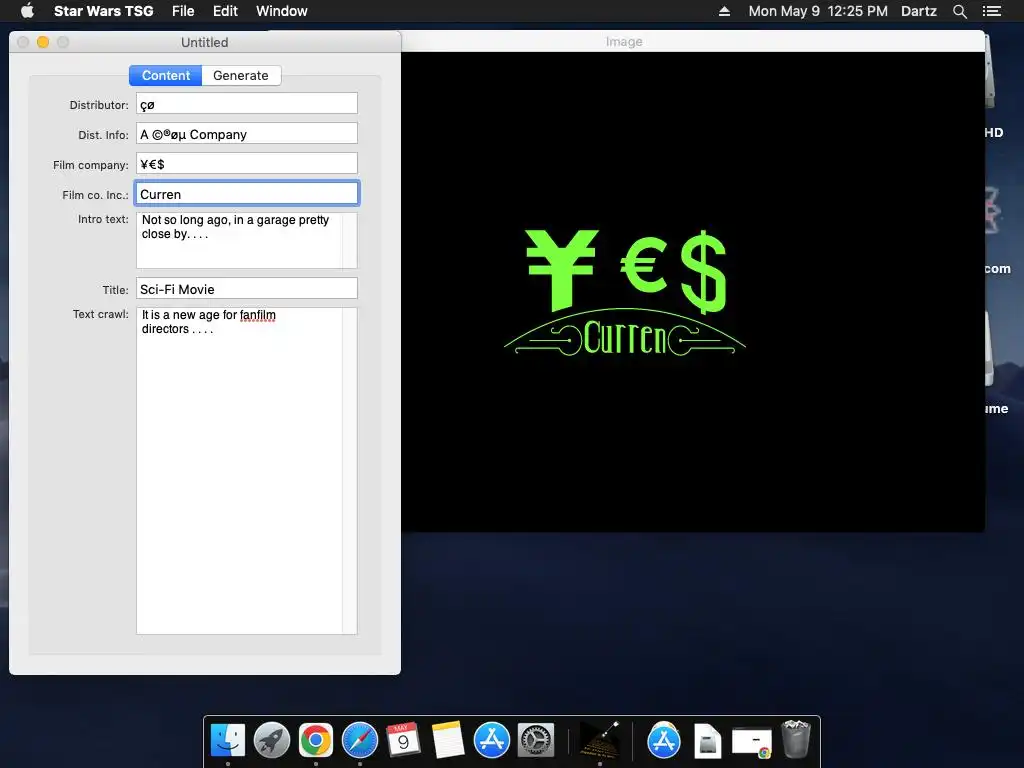Image resolution: width=1024 pixels, height=768 pixels.
Task: Open the disk image file in Dock
Action: click(707, 741)
